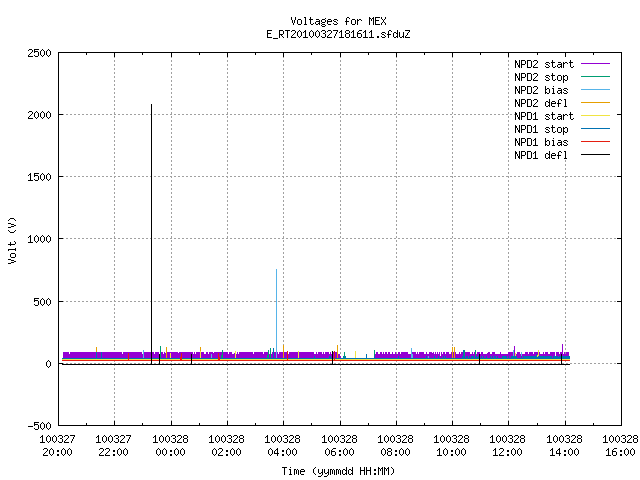Viewport: 640px width, 480px height.
Task: Click the 'NPD2 bias' legend label
Action: coord(541,90)
